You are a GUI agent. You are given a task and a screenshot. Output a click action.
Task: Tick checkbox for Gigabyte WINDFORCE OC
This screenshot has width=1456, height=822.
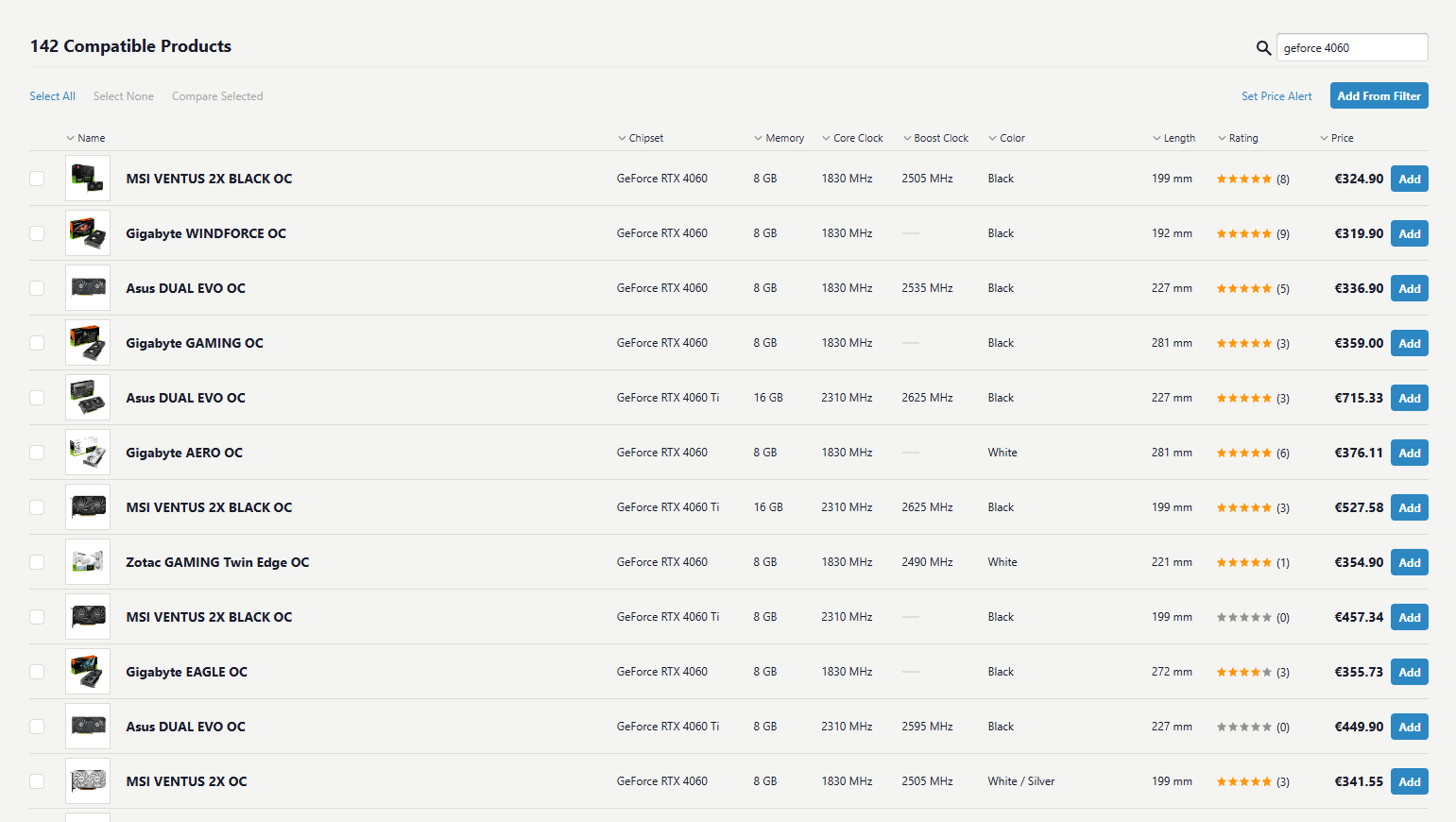pos(37,233)
